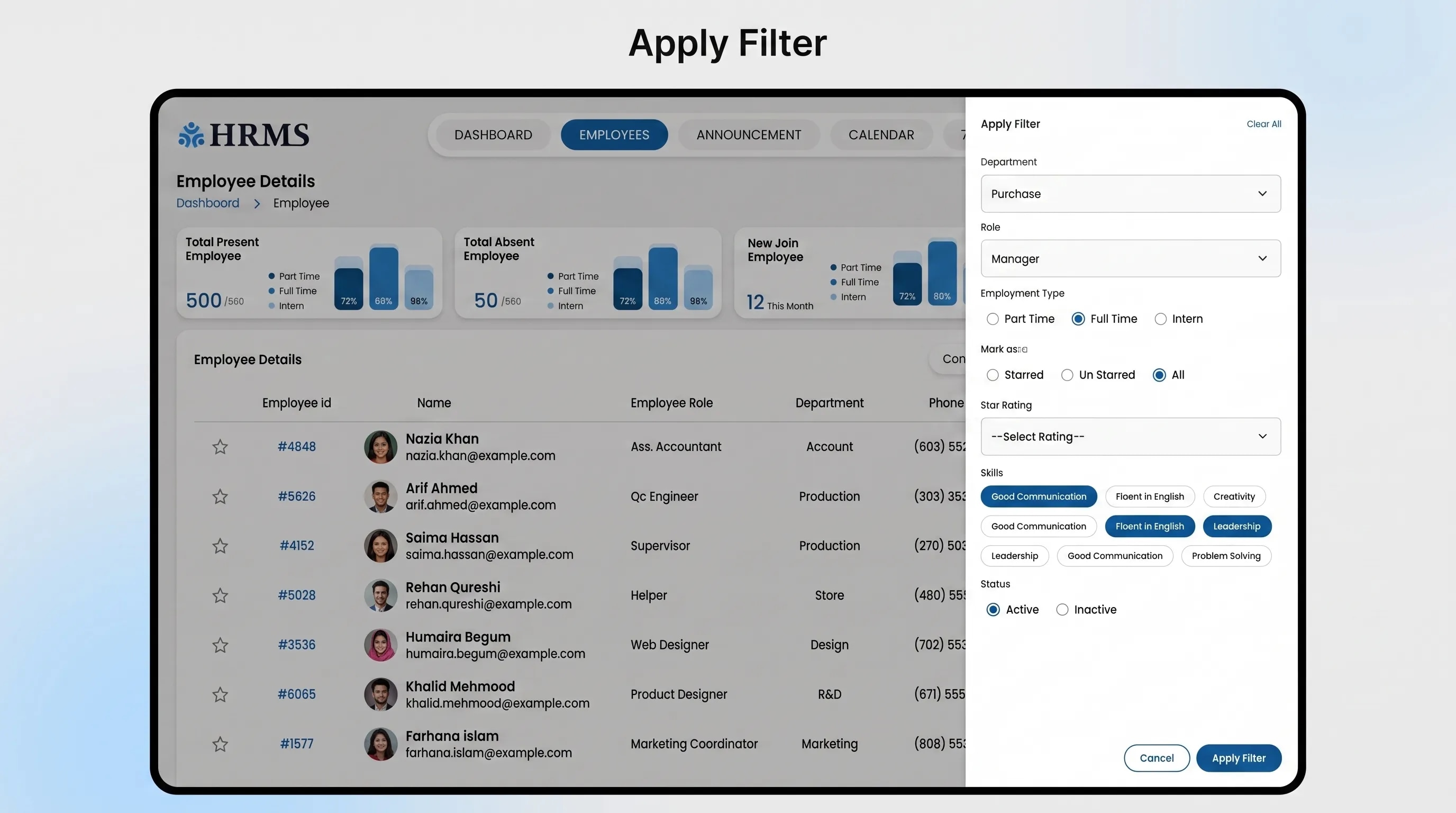The width and height of the screenshot is (1456, 813).
Task: Toggle the Problem Solving skill chip
Action: 1226,556
